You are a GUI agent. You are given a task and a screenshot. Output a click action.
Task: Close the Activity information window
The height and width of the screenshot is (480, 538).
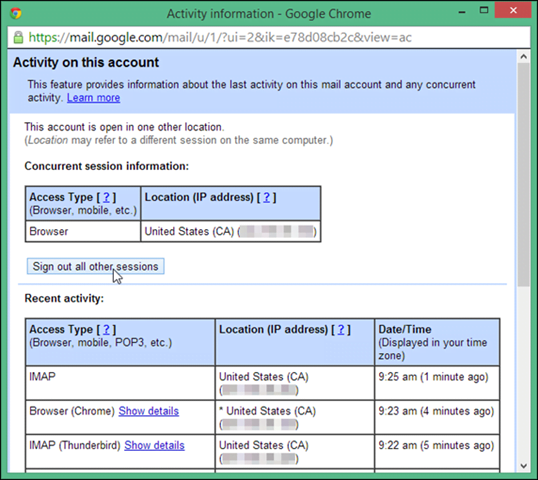coord(513,10)
